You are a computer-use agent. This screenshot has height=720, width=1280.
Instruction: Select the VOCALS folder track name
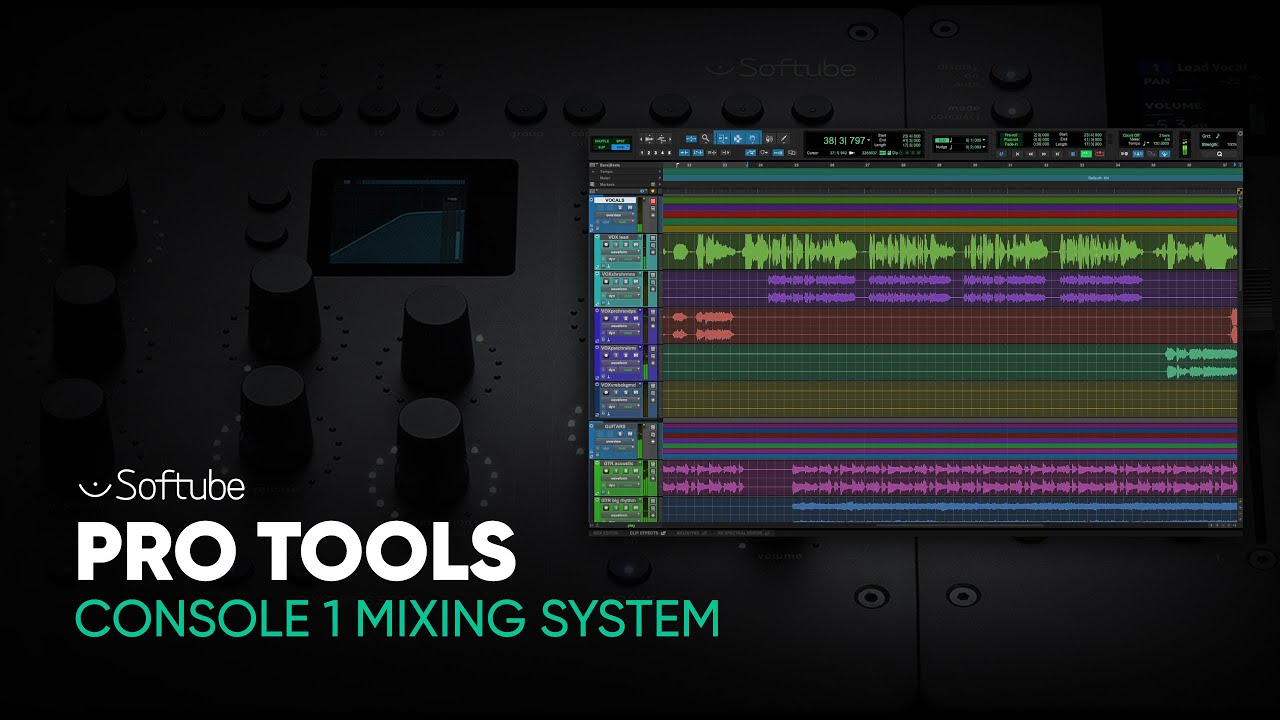pyautogui.click(x=615, y=200)
